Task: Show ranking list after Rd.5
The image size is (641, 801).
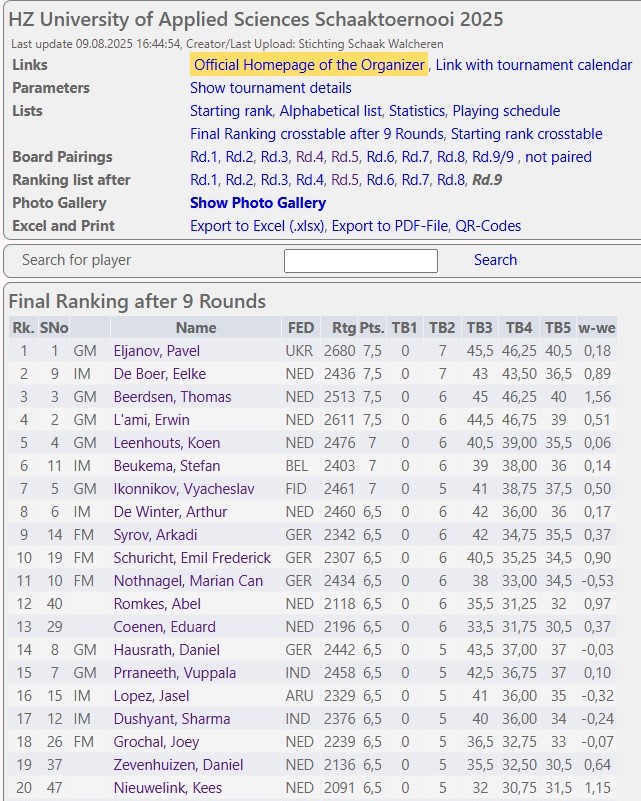Action: pyautogui.click(x=345, y=180)
